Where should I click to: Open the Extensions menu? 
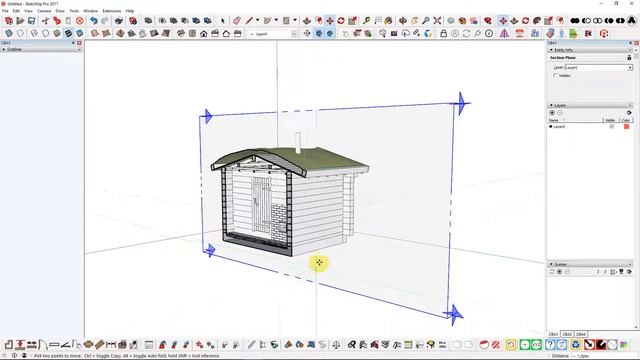click(111, 11)
